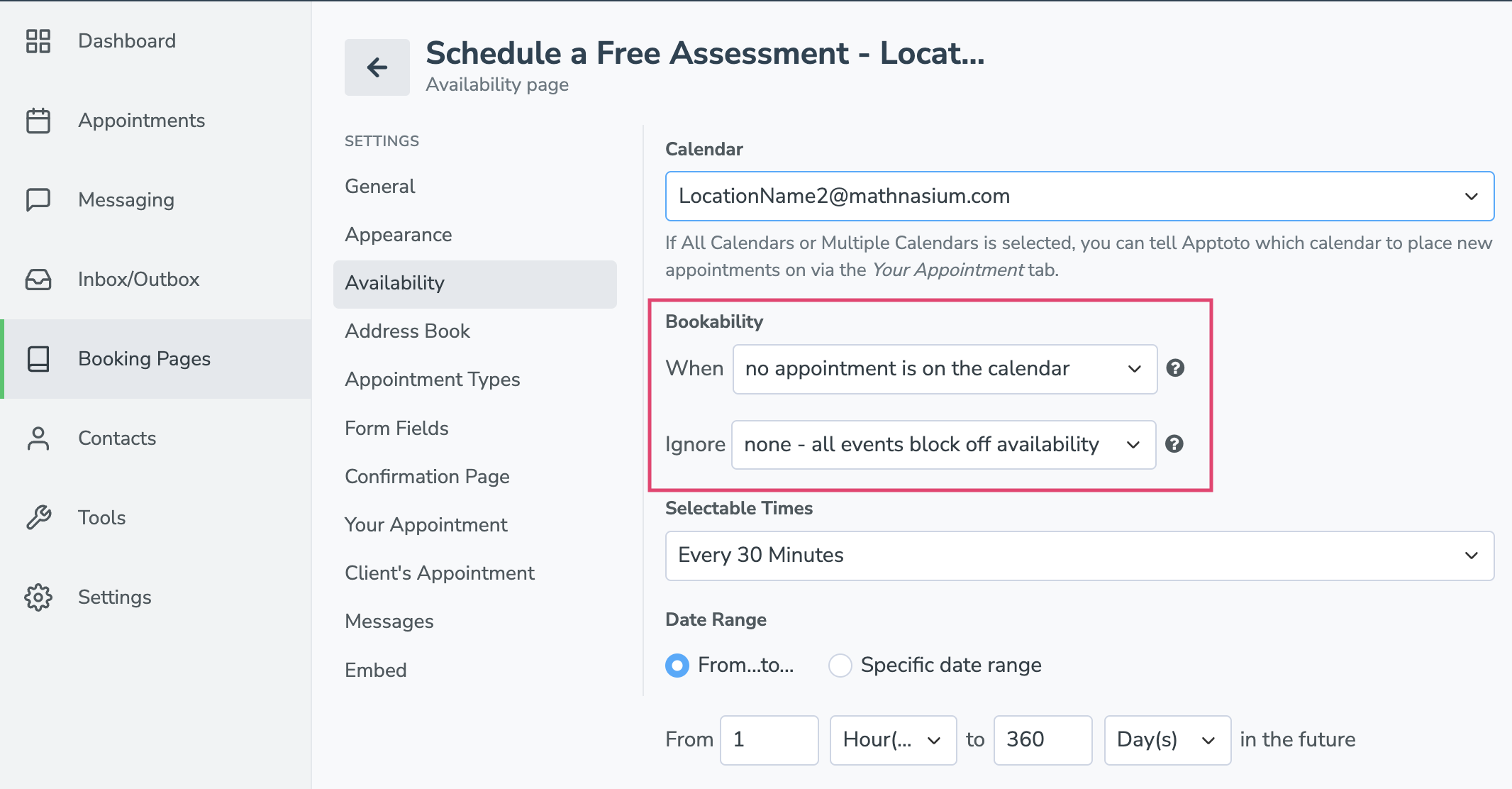Click the Inbox/Outbox tray icon

tap(38, 280)
